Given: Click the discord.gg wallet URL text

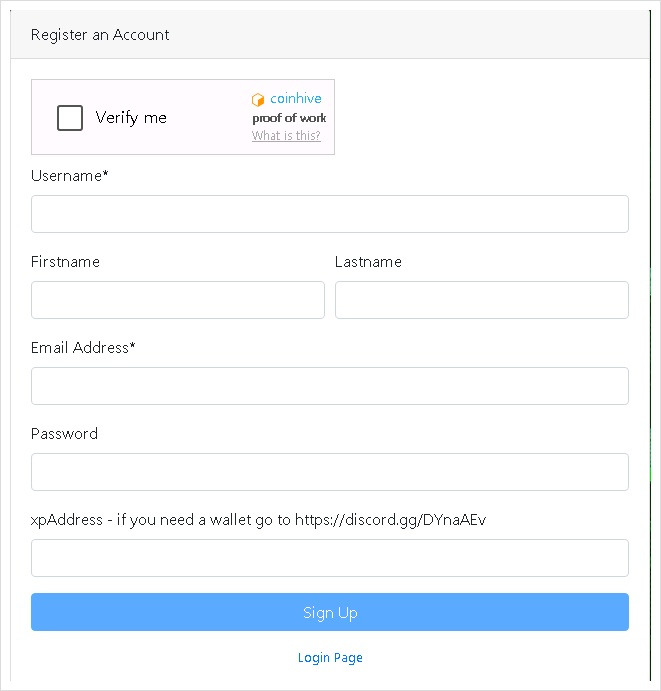Looking at the screenshot, I should [x=390, y=520].
